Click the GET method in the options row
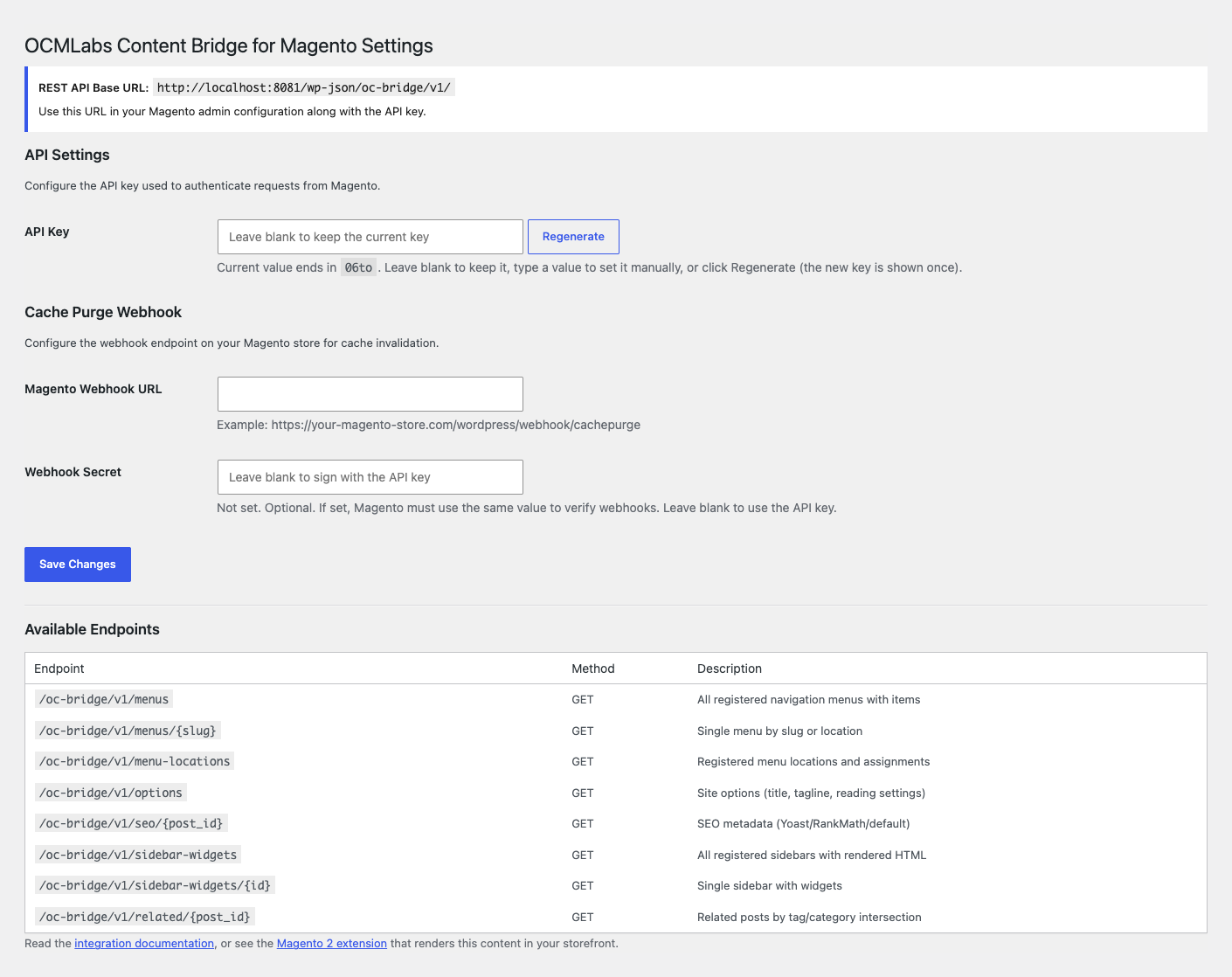This screenshot has height=977, width=1232. (583, 793)
